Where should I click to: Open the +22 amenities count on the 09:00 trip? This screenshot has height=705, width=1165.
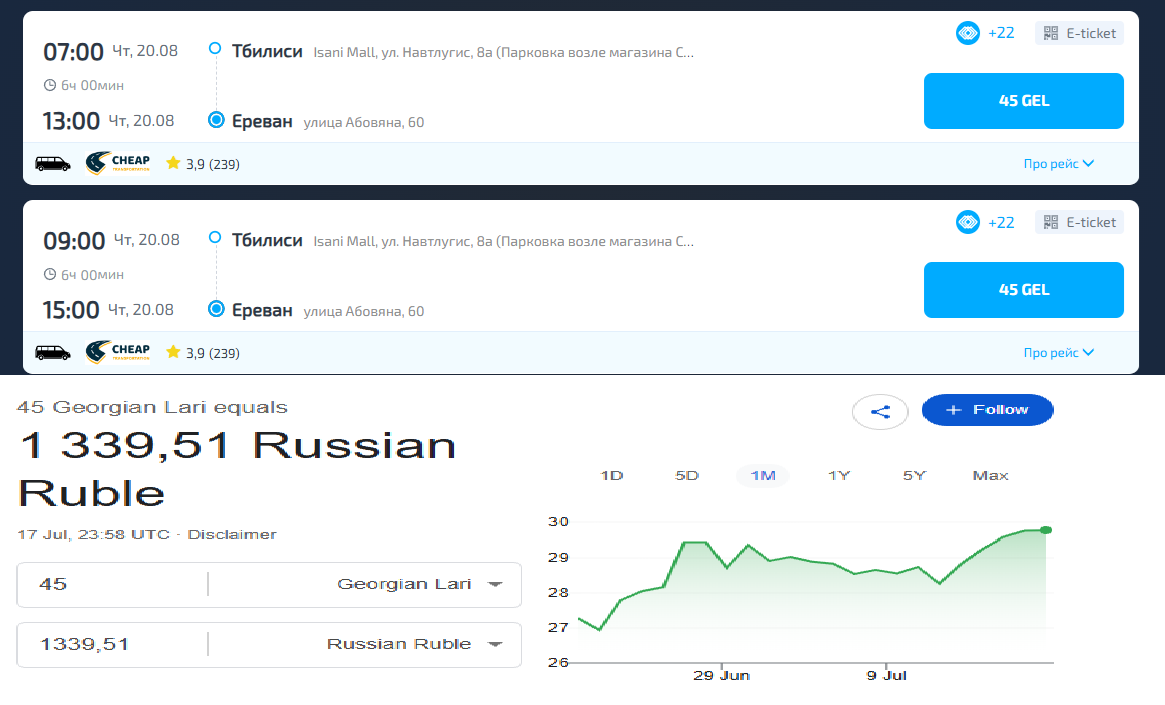pos(1001,222)
